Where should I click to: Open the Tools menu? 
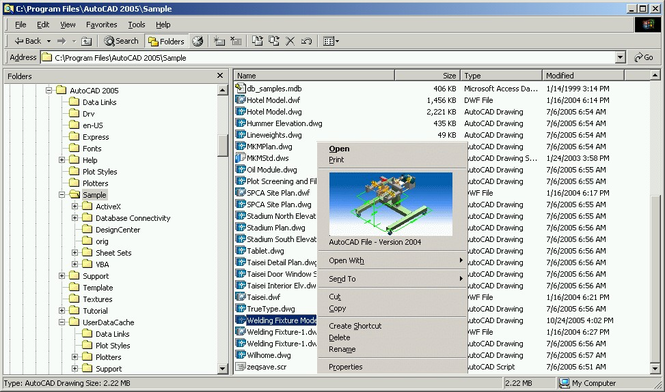coord(137,25)
